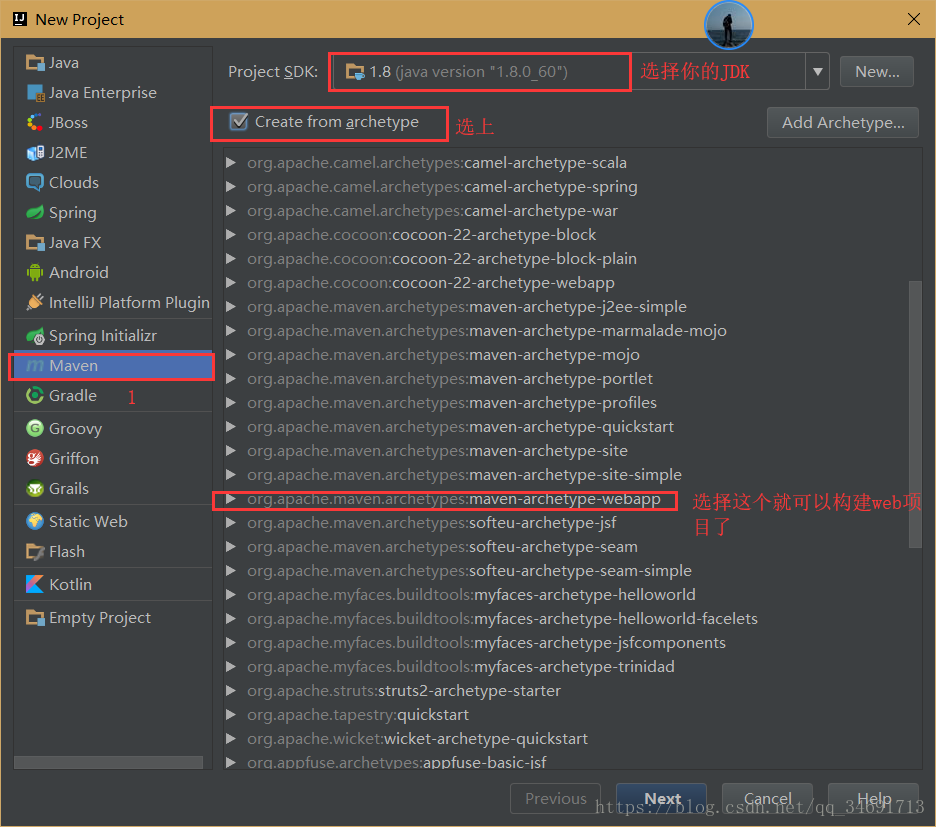This screenshot has height=827, width=936.
Task: Expand camel-archetype-spring node
Action: pos(231,186)
